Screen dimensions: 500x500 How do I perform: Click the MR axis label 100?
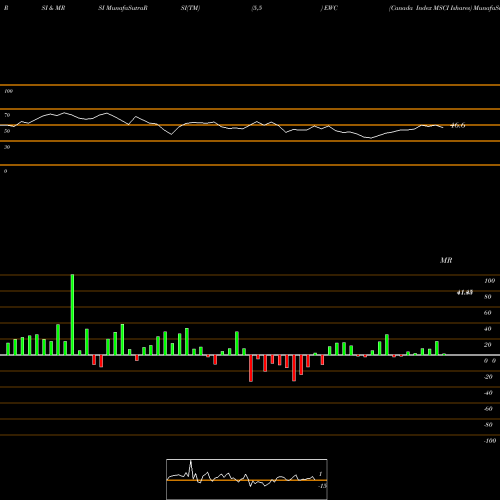489,281
